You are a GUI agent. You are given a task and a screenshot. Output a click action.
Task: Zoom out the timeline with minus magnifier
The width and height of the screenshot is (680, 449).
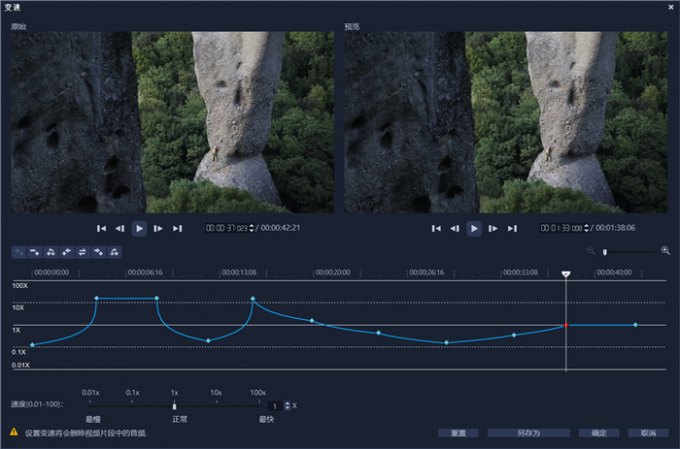[591, 251]
